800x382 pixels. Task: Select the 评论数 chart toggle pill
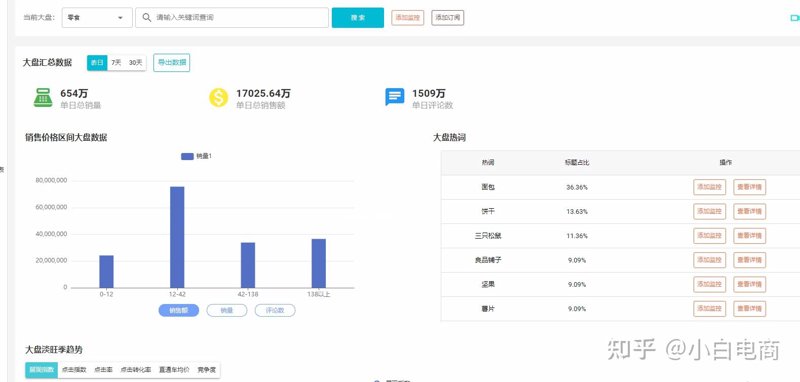click(x=275, y=310)
